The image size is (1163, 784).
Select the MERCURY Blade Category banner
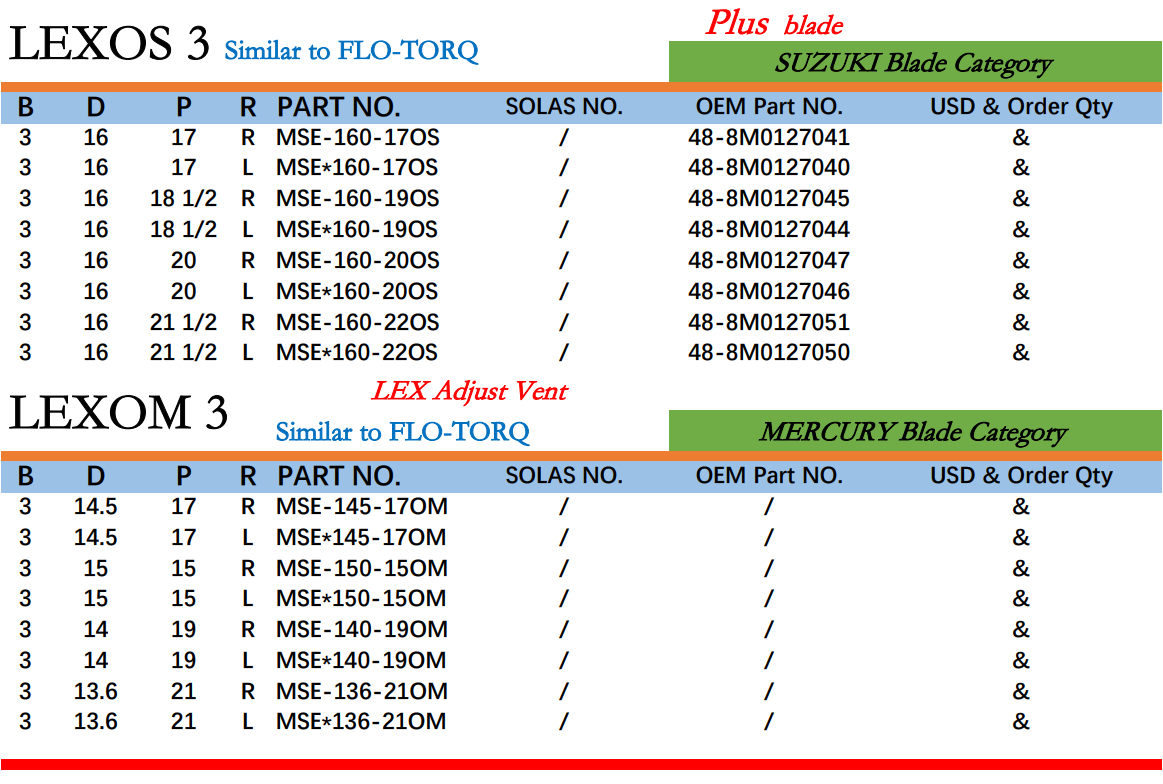pyautogui.click(x=915, y=431)
